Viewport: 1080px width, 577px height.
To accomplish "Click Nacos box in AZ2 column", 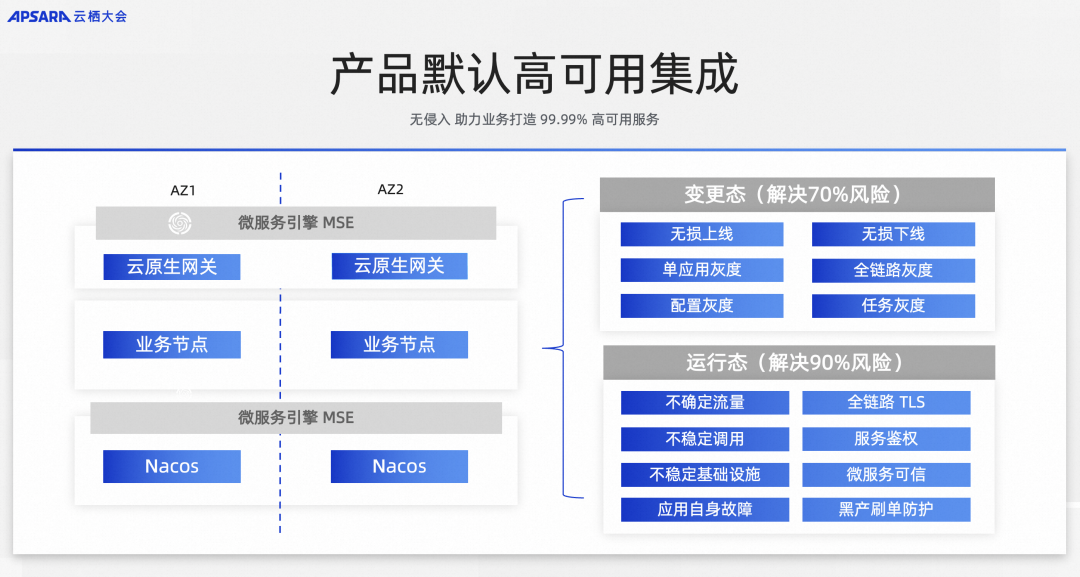I will 399,466.
